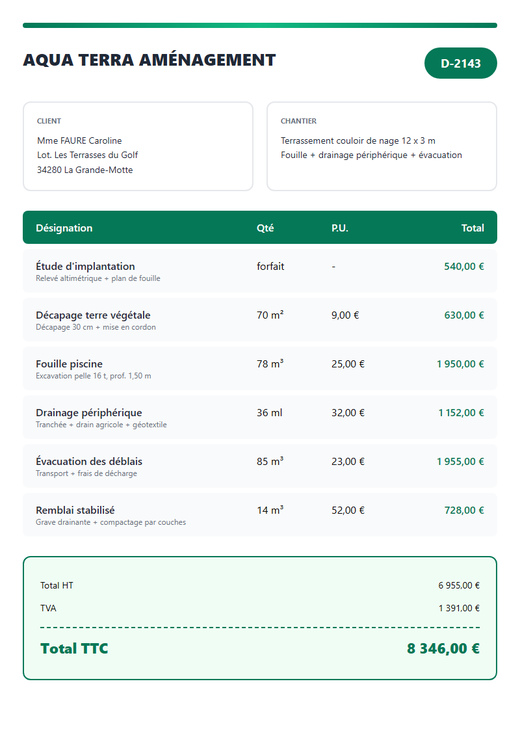Image resolution: width=520 pixels, height=755 pixels.
Task: Click the Total HT amount 6 955,00 €
Action: click(x=459, y=586)
